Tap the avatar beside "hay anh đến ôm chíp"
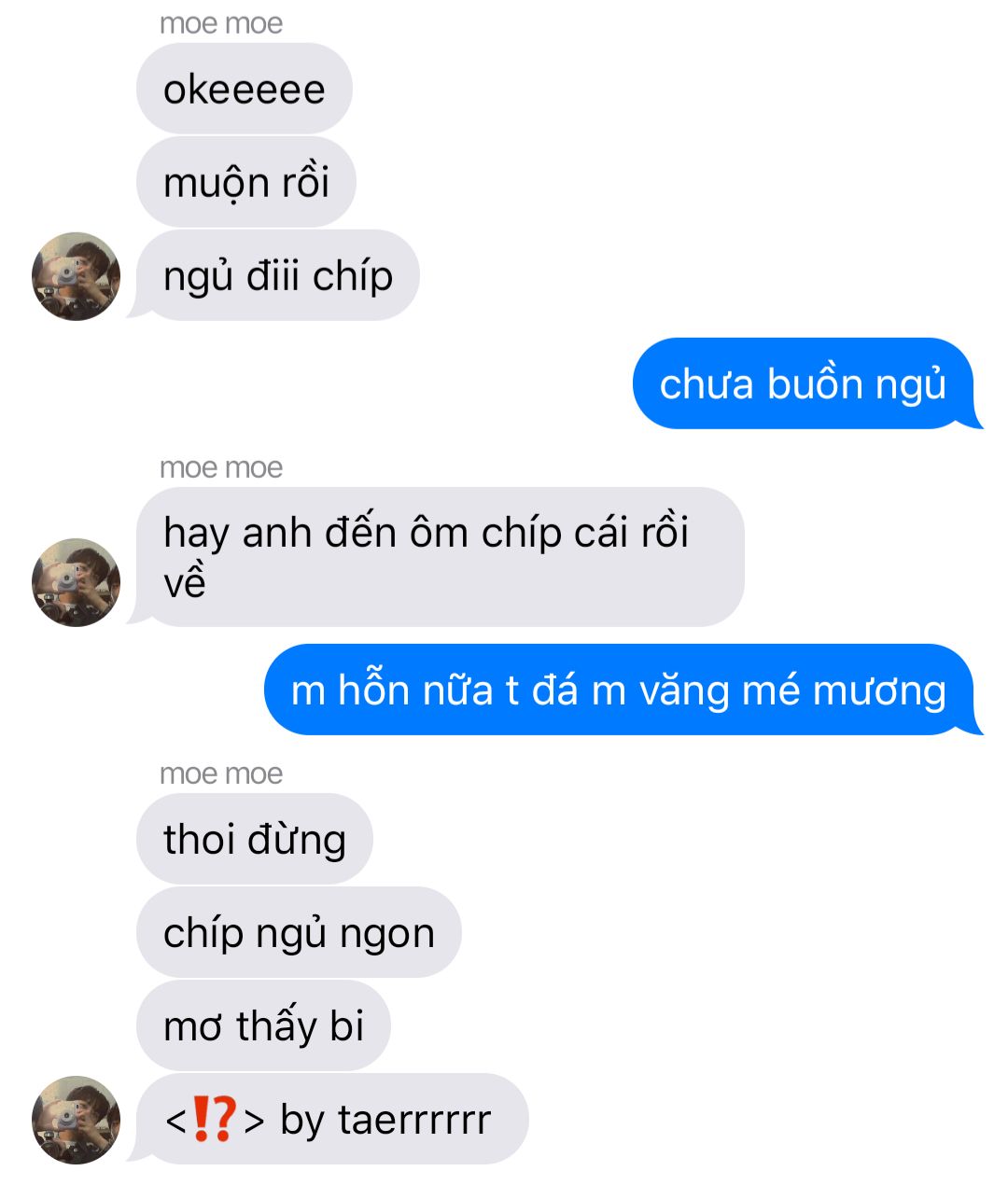 (x=77, y=582)
